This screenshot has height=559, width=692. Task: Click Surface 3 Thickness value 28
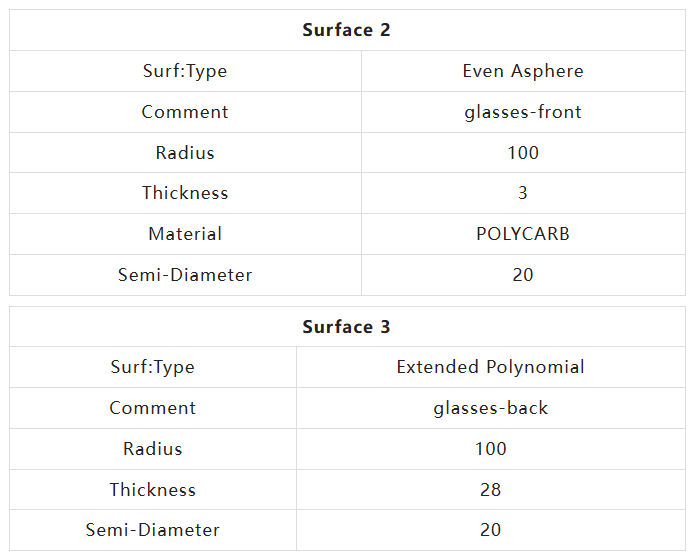pyautogui.click(x=491, y=490)
